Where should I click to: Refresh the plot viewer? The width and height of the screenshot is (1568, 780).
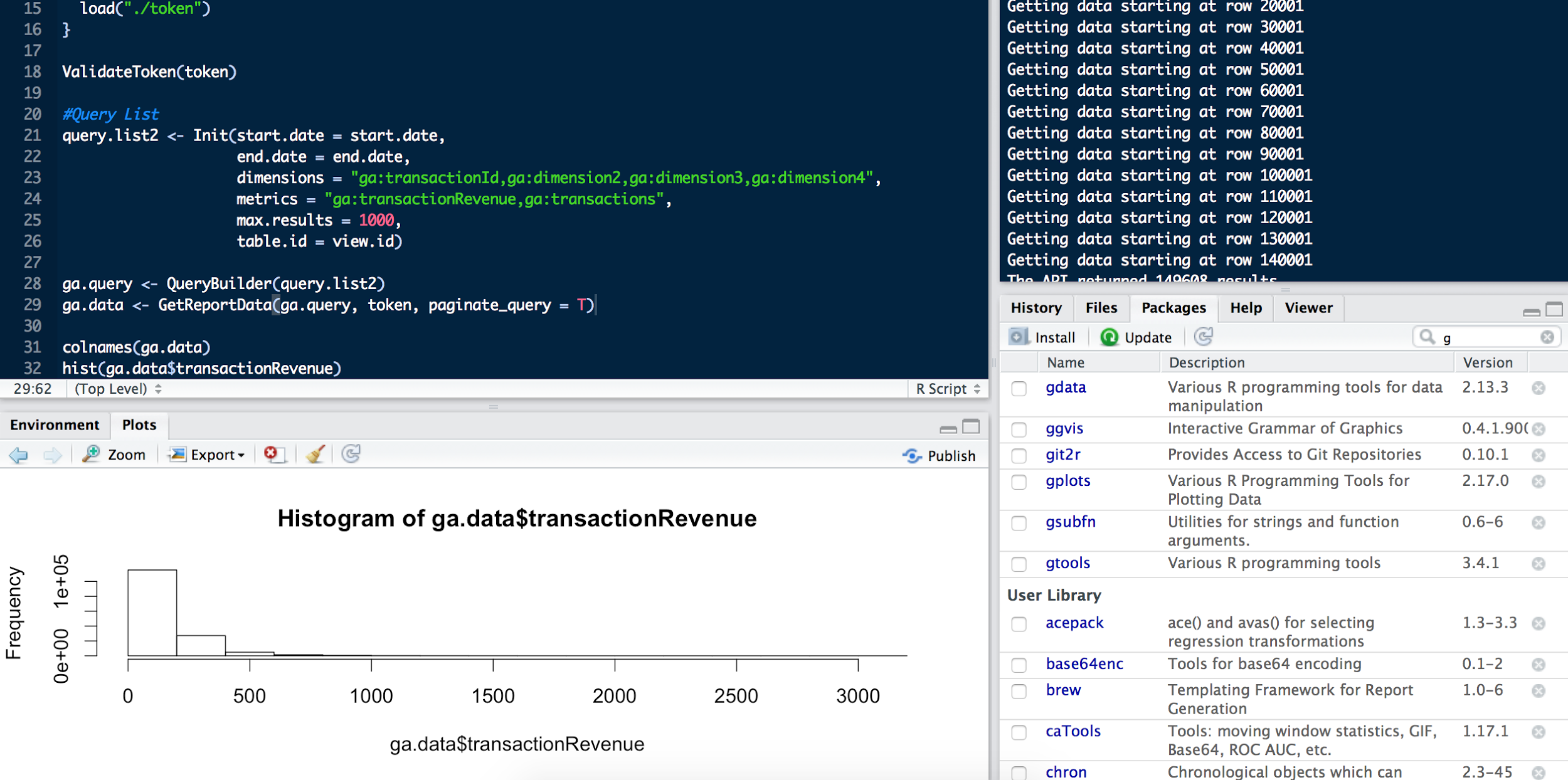tap(351, 454)
